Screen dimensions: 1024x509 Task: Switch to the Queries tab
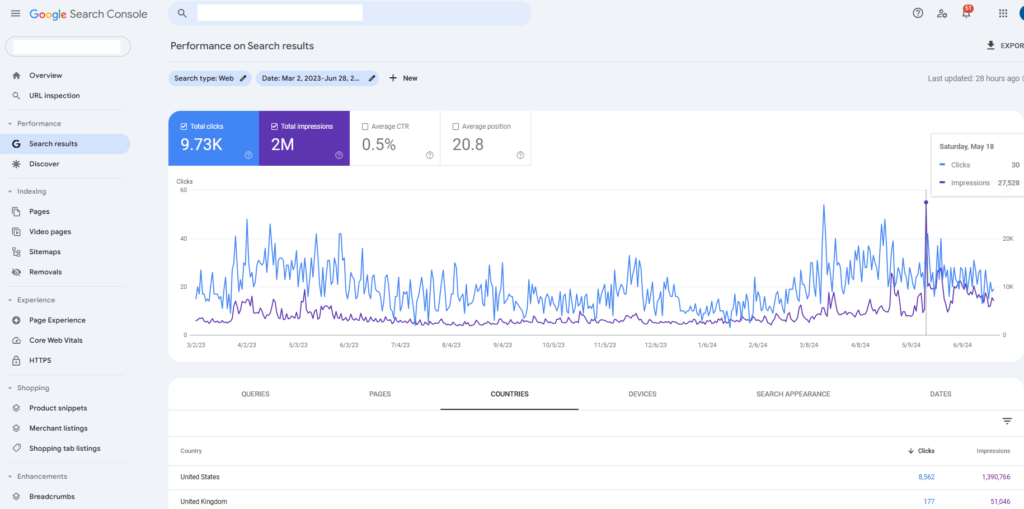[255, 394]
